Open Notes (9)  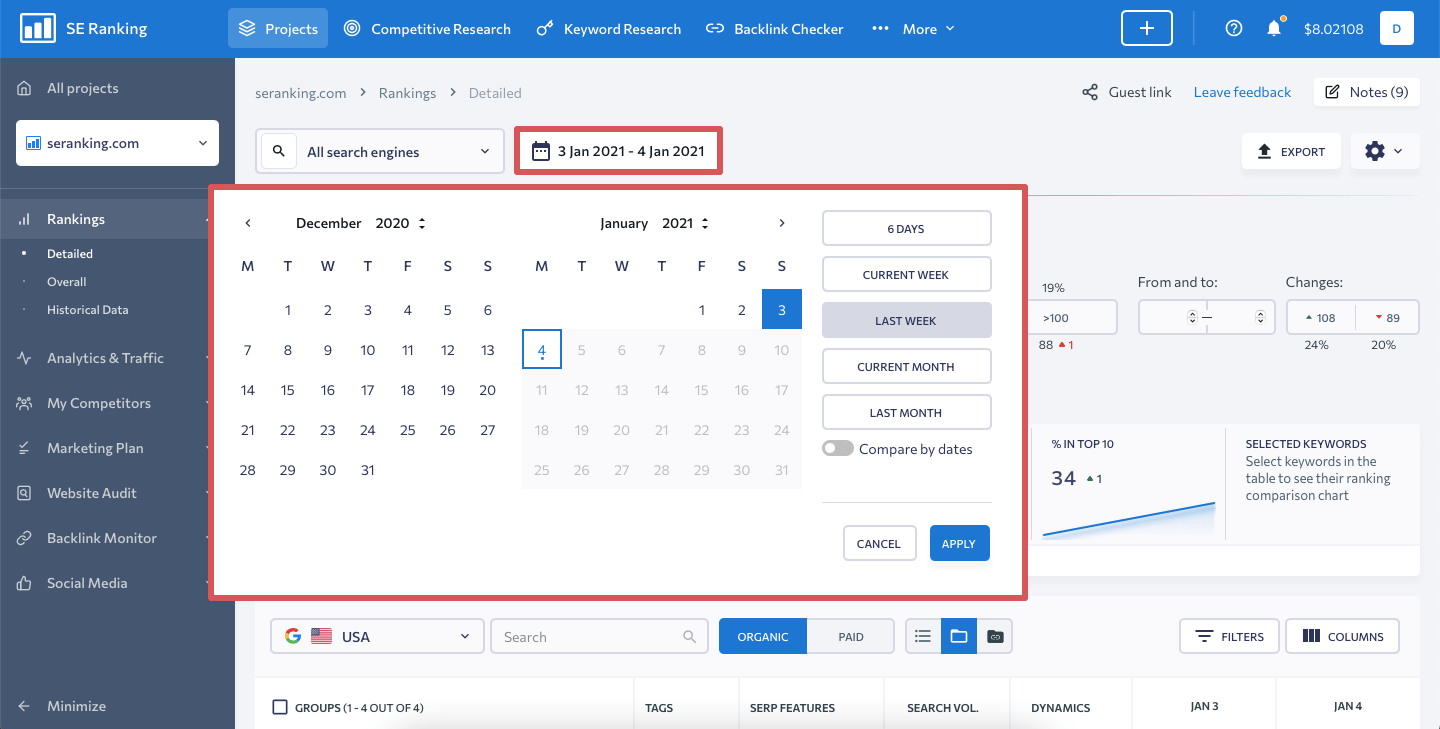(x=1367, y=92)
